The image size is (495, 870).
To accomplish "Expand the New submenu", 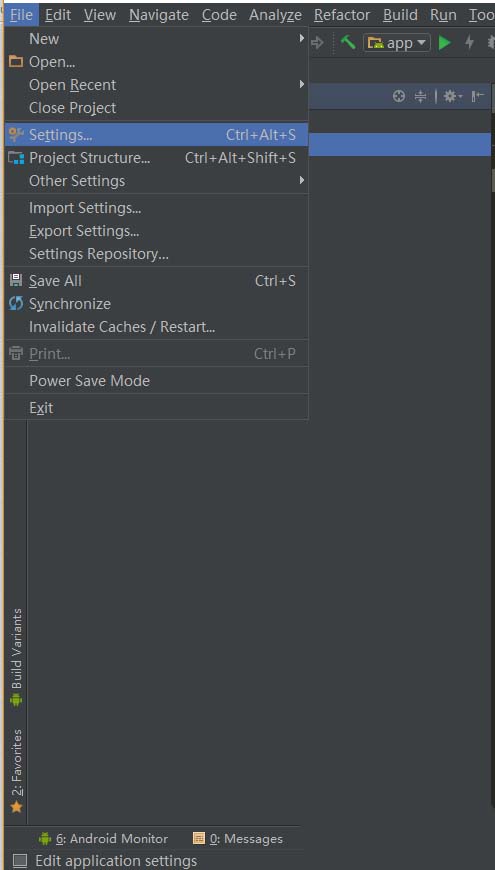I will (156, 39).
